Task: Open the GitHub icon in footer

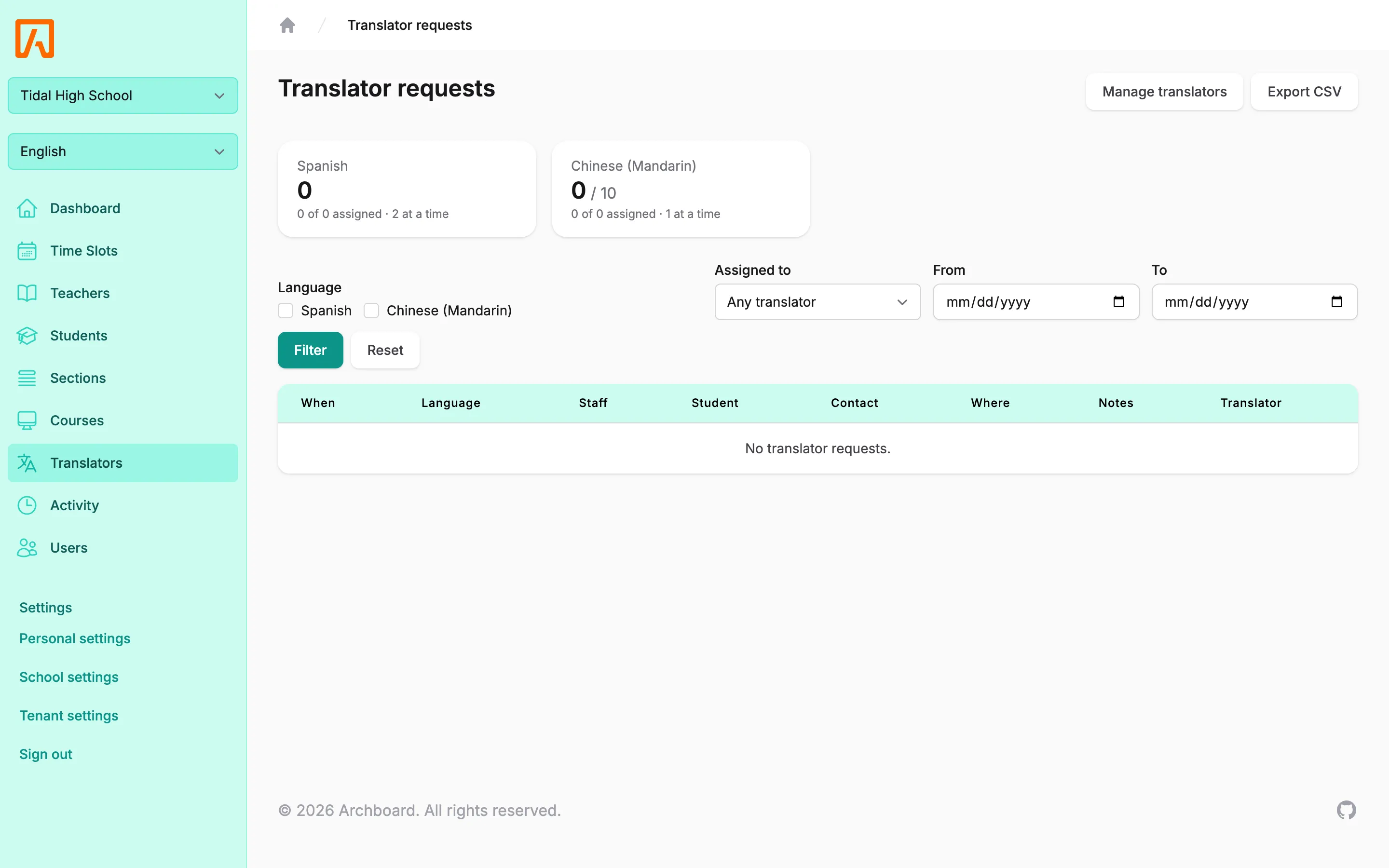Action: pyautogui.click(x=1346, y=810)
